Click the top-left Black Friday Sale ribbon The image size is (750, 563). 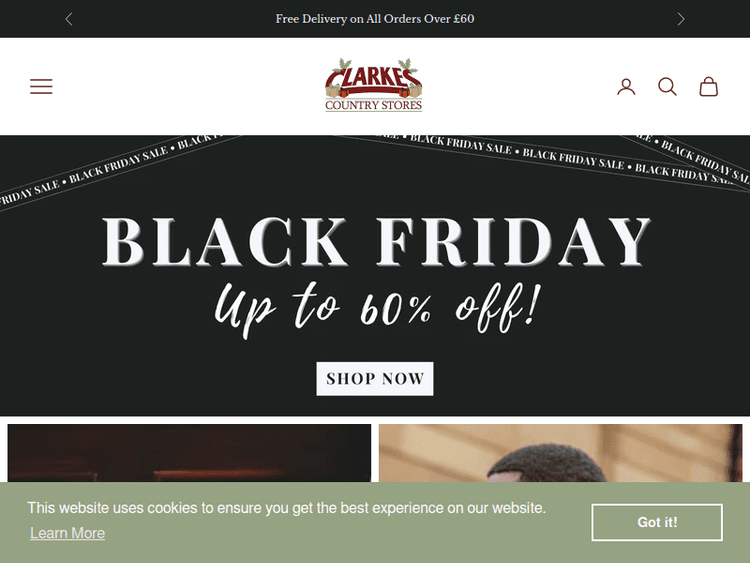(115, 168)
